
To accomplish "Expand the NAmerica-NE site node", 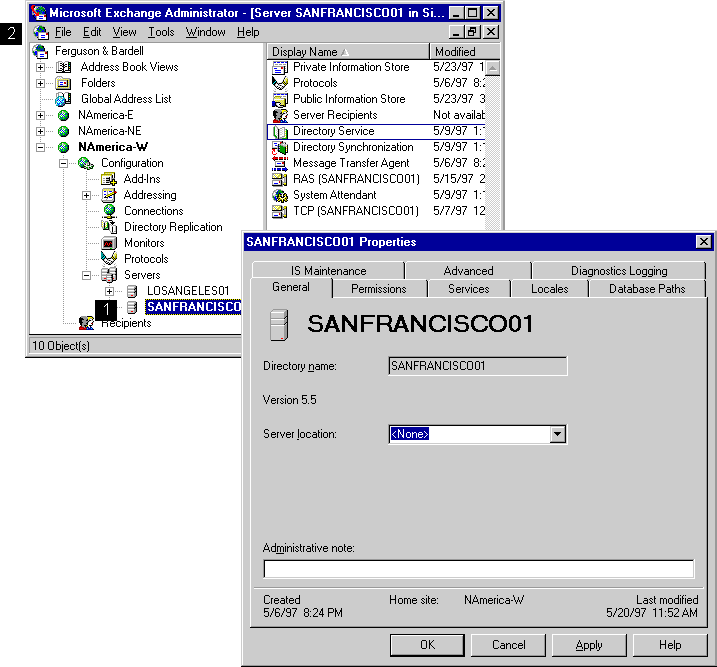I will click(x=41, y=131).
